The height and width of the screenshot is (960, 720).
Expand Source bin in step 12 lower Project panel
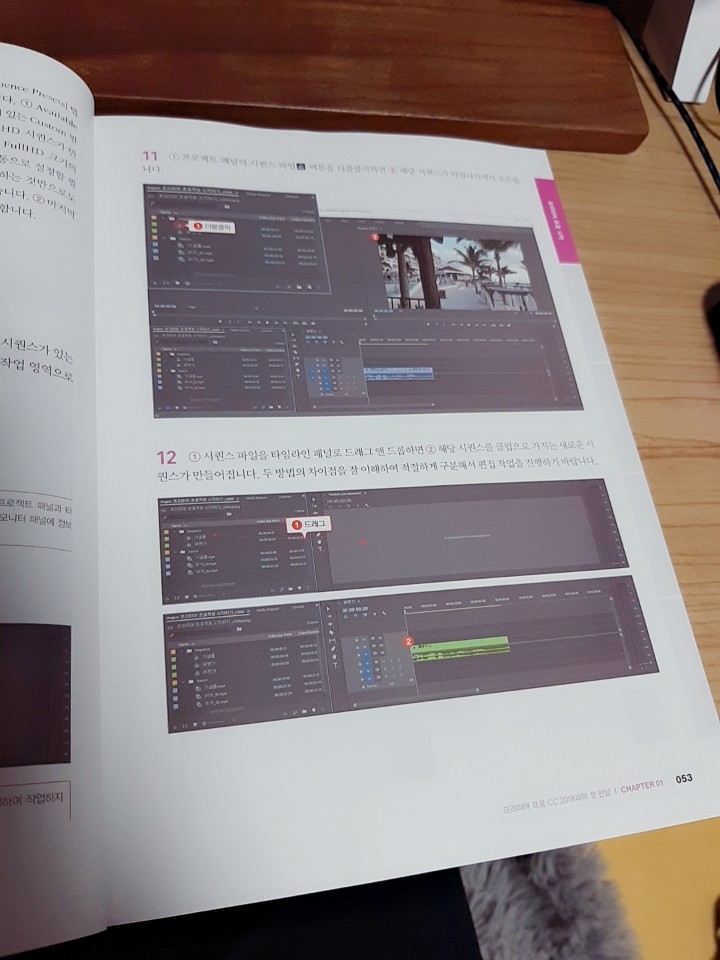[183, 681]
